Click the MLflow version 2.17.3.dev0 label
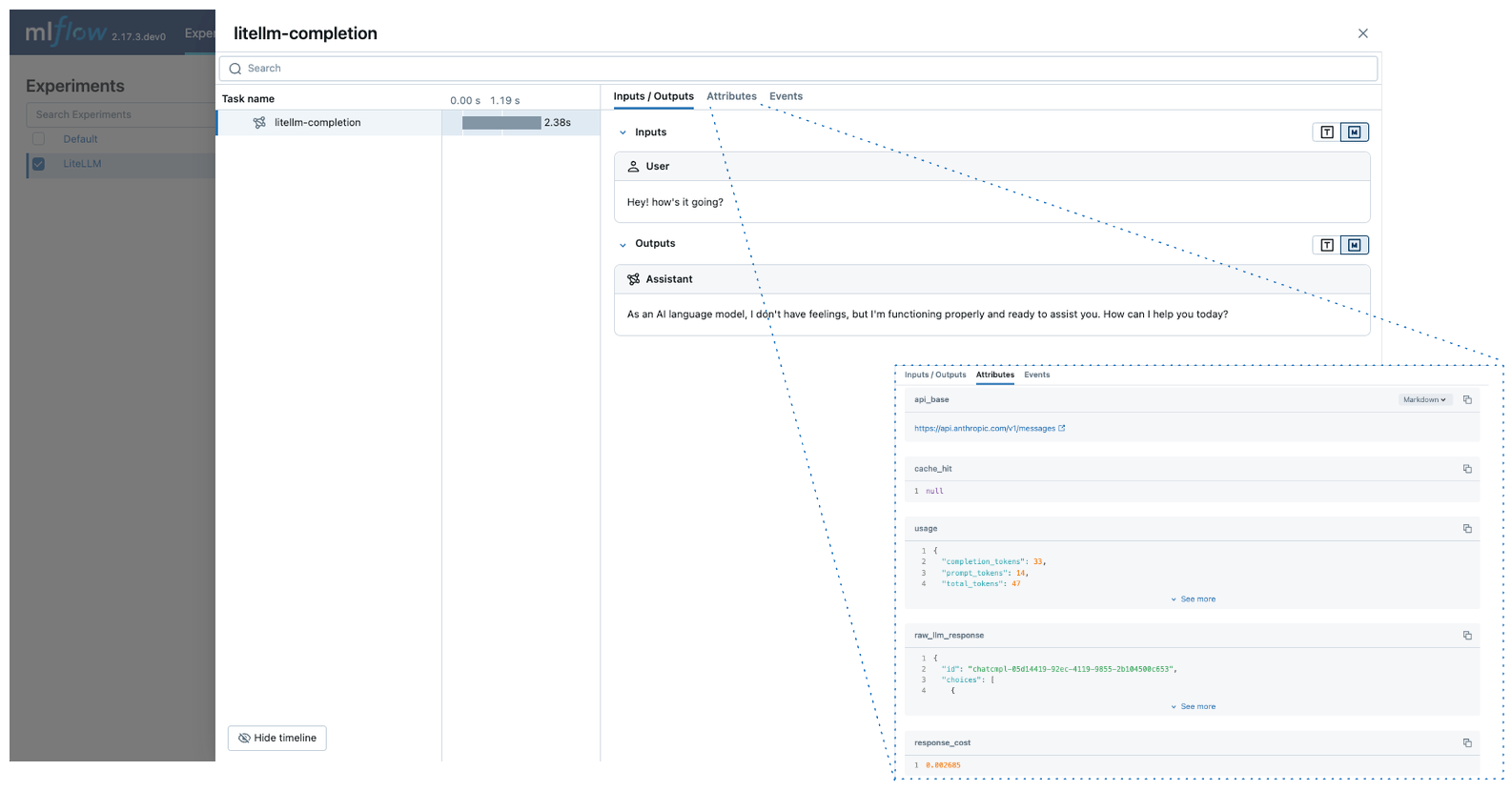The width and height of the screenshot is (1512, 791). pyautogui.click(x=138, y=37)
